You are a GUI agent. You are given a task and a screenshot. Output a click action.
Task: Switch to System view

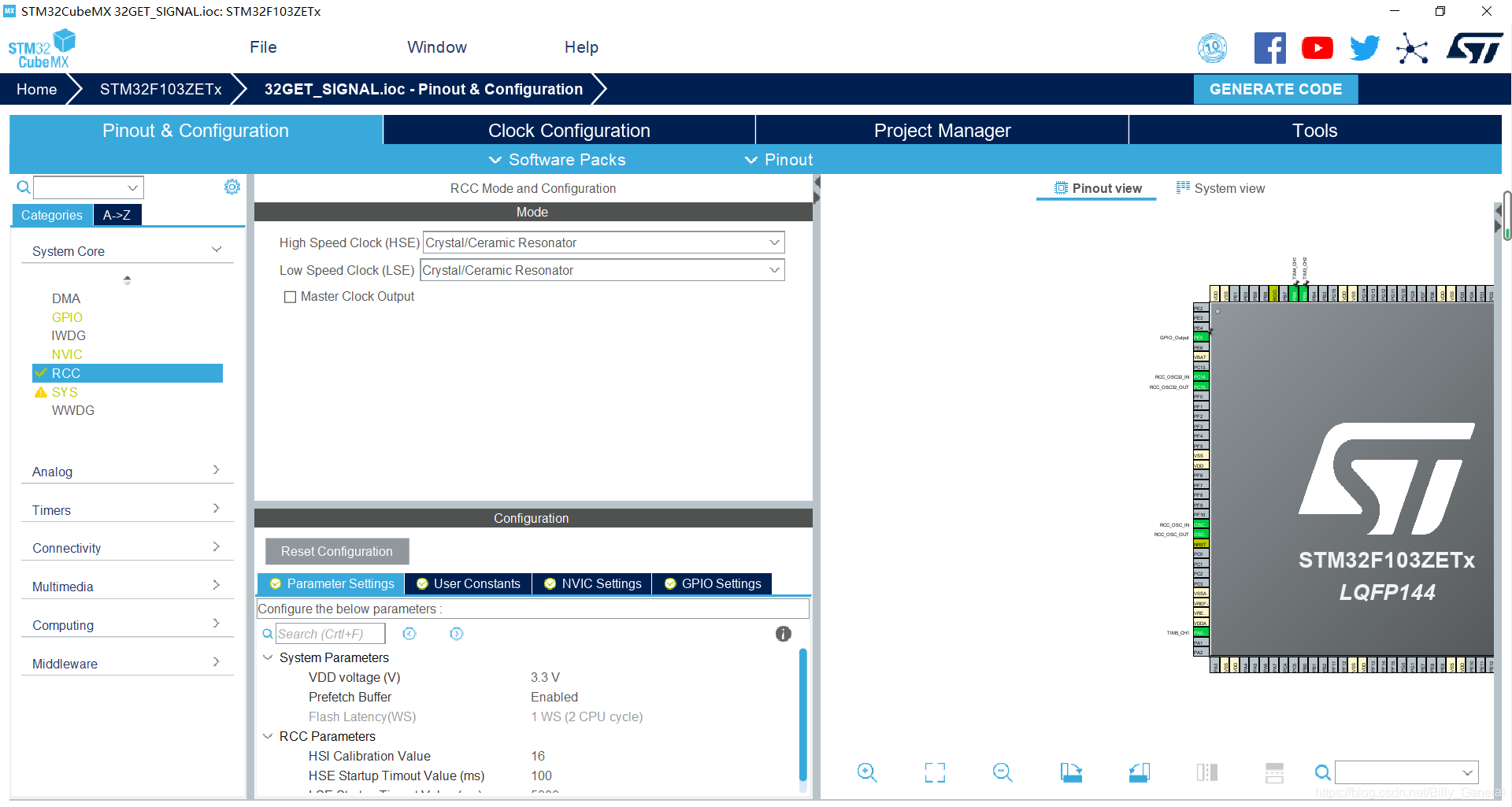tap(1221, 188)
